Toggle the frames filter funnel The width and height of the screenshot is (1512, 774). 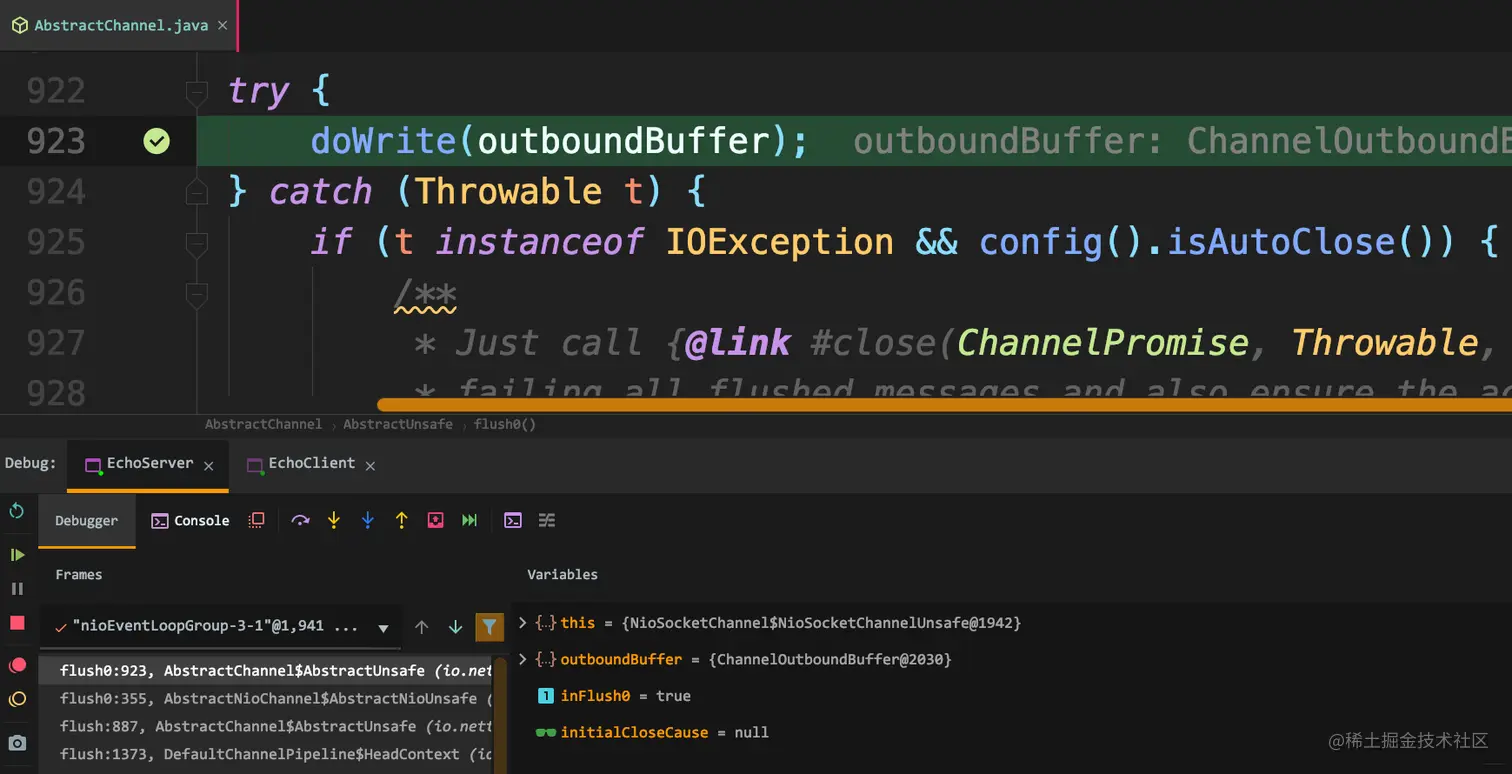[x=488, y=627]
